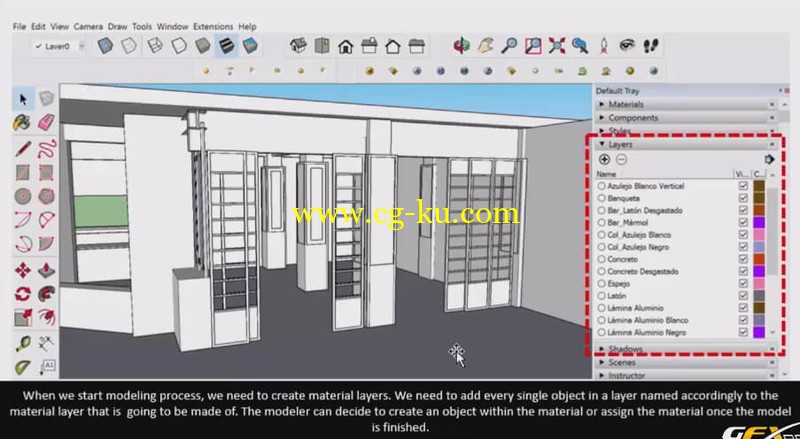Close the Materials panel
The image size is (800, 439).
click(x=771, y=104)
